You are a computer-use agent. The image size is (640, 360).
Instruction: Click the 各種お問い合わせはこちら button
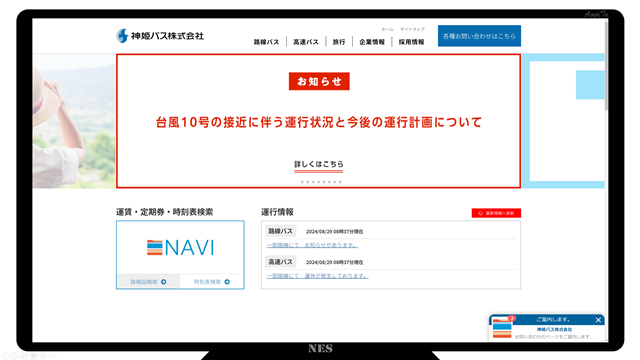(x=479, y=36)
